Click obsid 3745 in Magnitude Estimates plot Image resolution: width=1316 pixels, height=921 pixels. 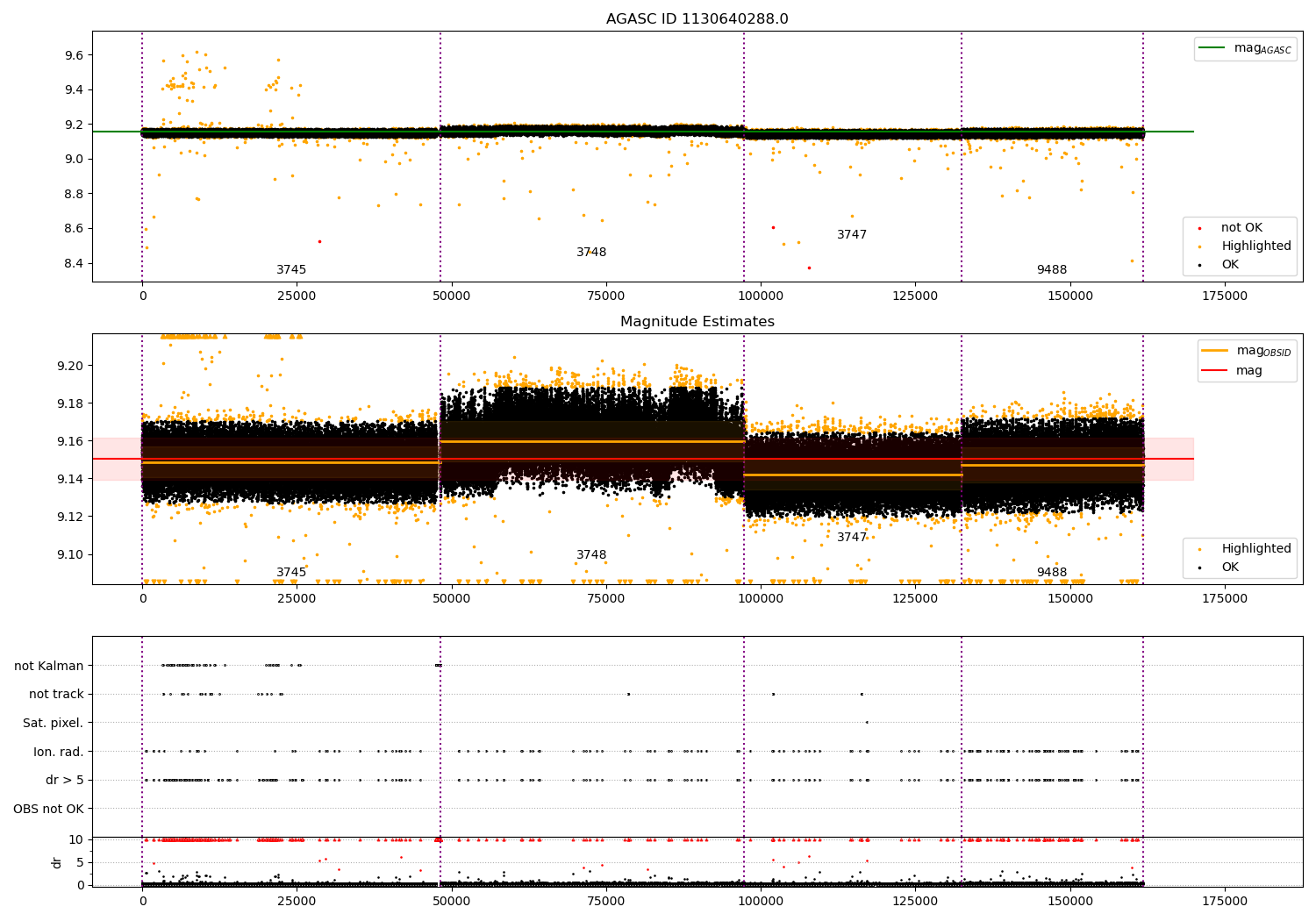291,573
